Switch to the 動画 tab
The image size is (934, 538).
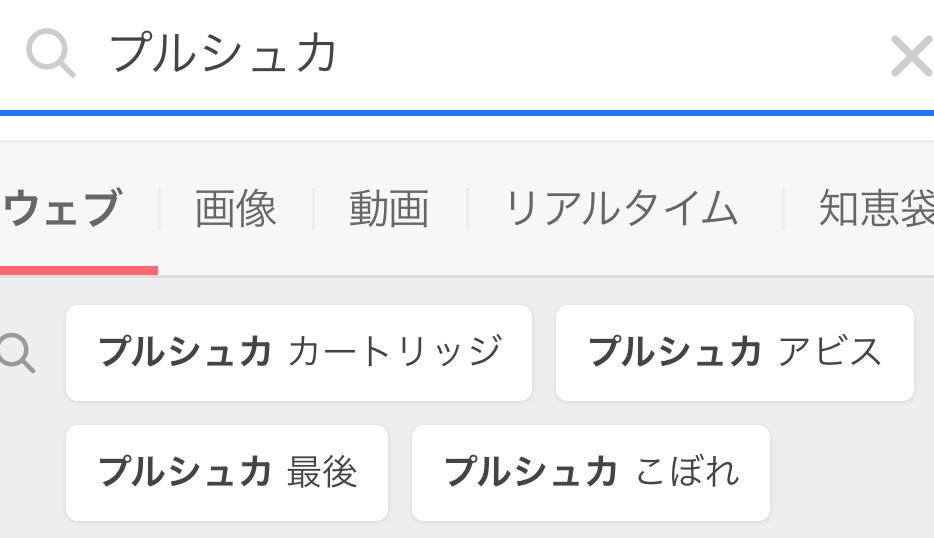click(x=389, y=209)
